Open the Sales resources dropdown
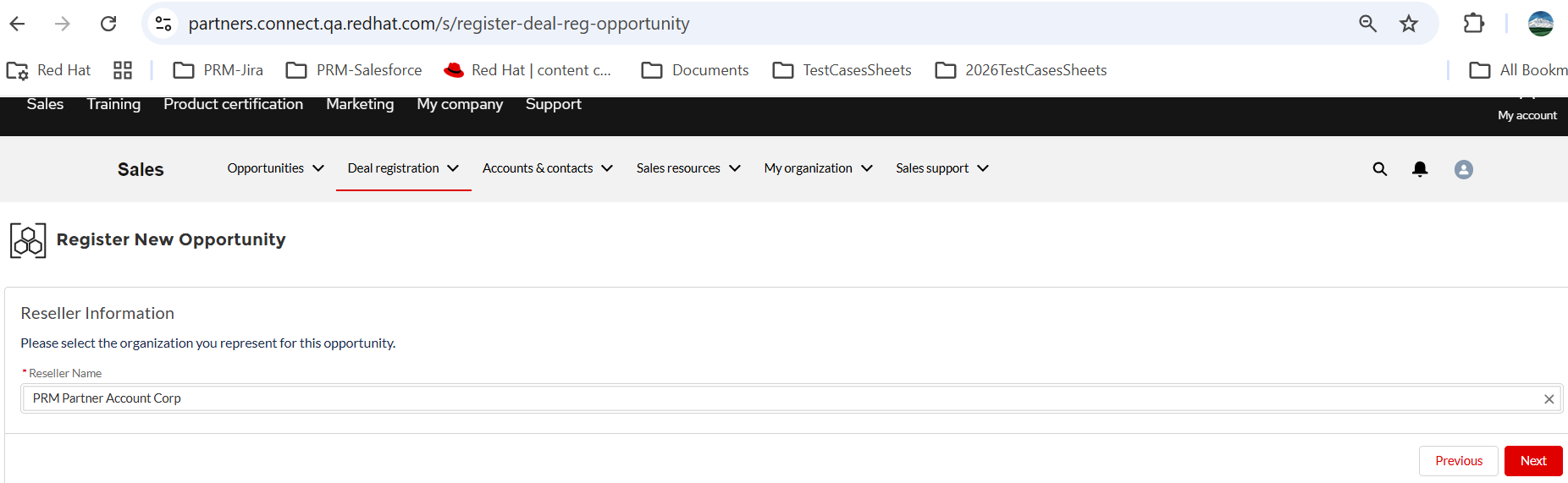1568x483 pixels. [688, 168]
